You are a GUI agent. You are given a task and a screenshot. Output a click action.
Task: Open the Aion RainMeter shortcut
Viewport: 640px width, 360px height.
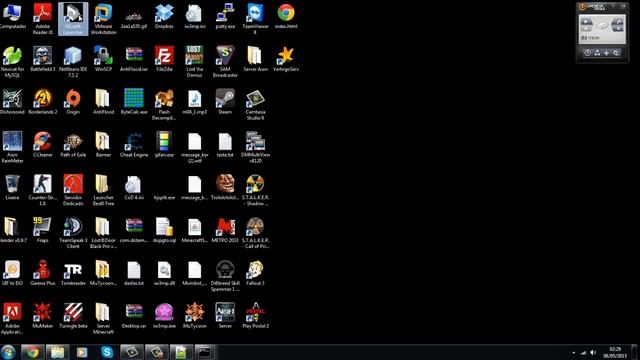click(x=12, y=147)
